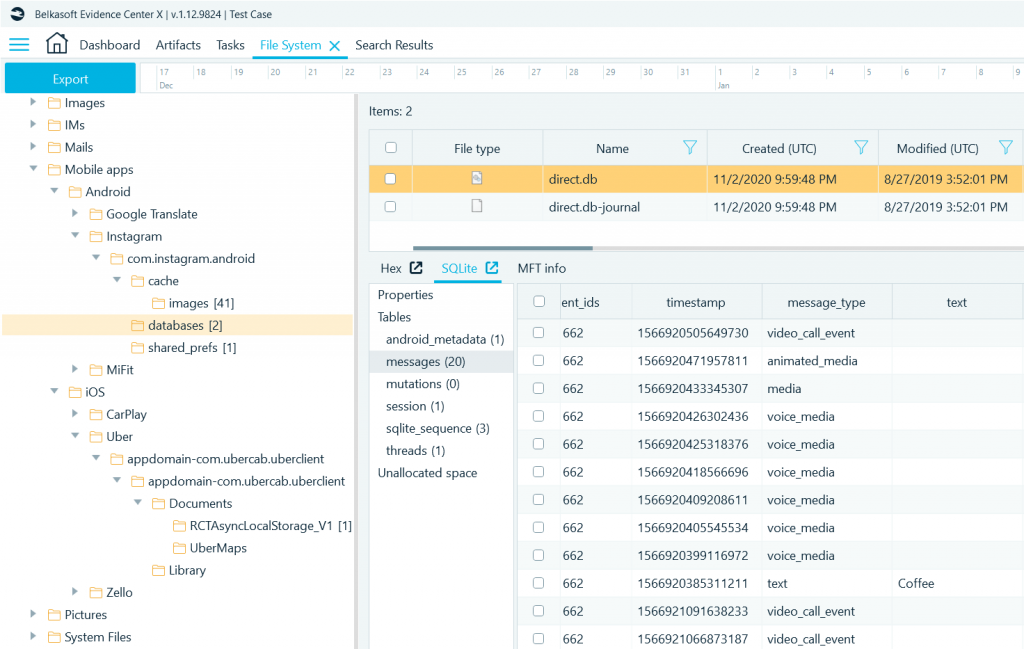Toggle select-all checkbox in messages table
1024x649 pixels.
click(x=540, y=302)
